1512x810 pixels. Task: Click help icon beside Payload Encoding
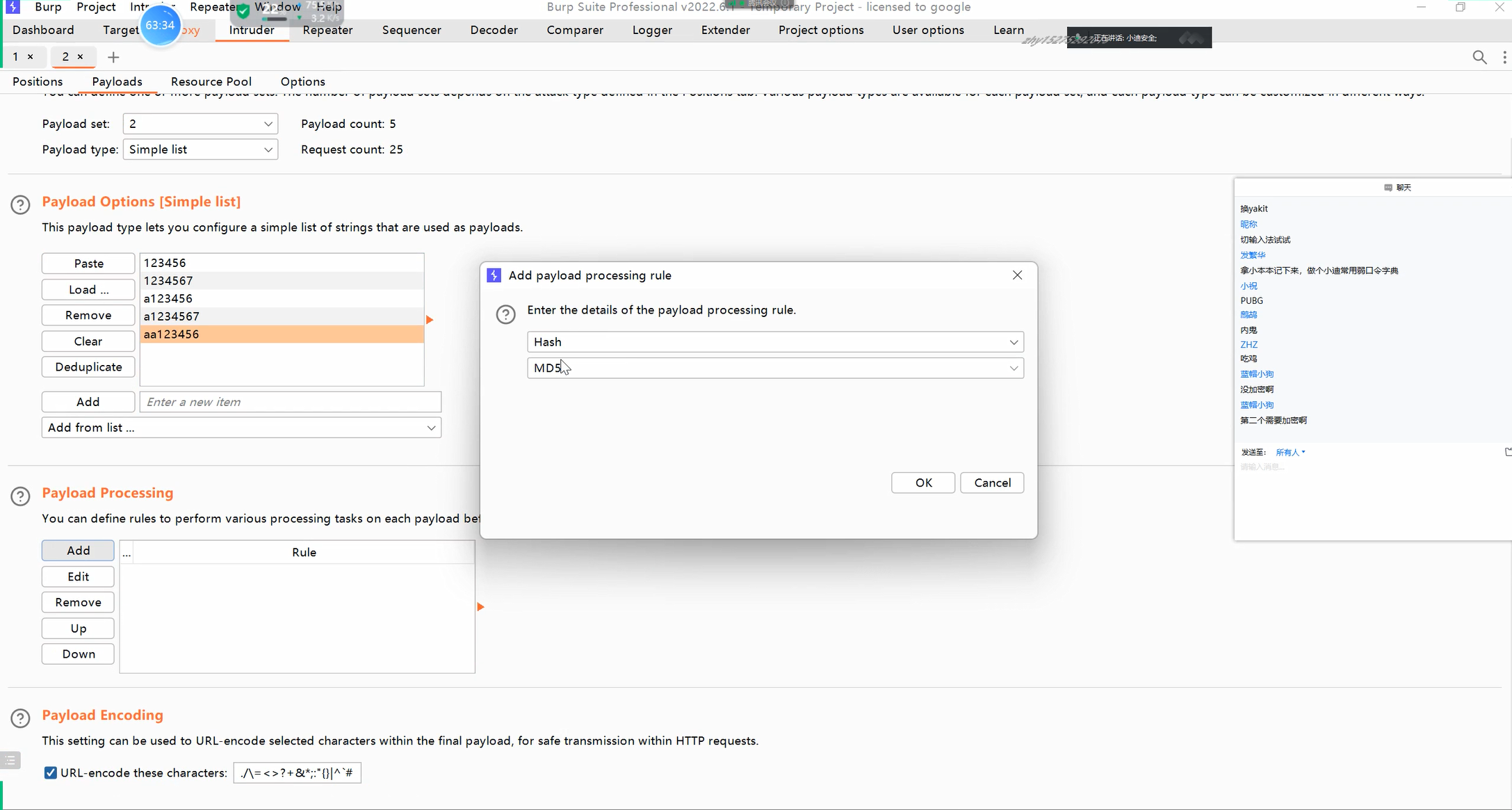tap(20, 718)
